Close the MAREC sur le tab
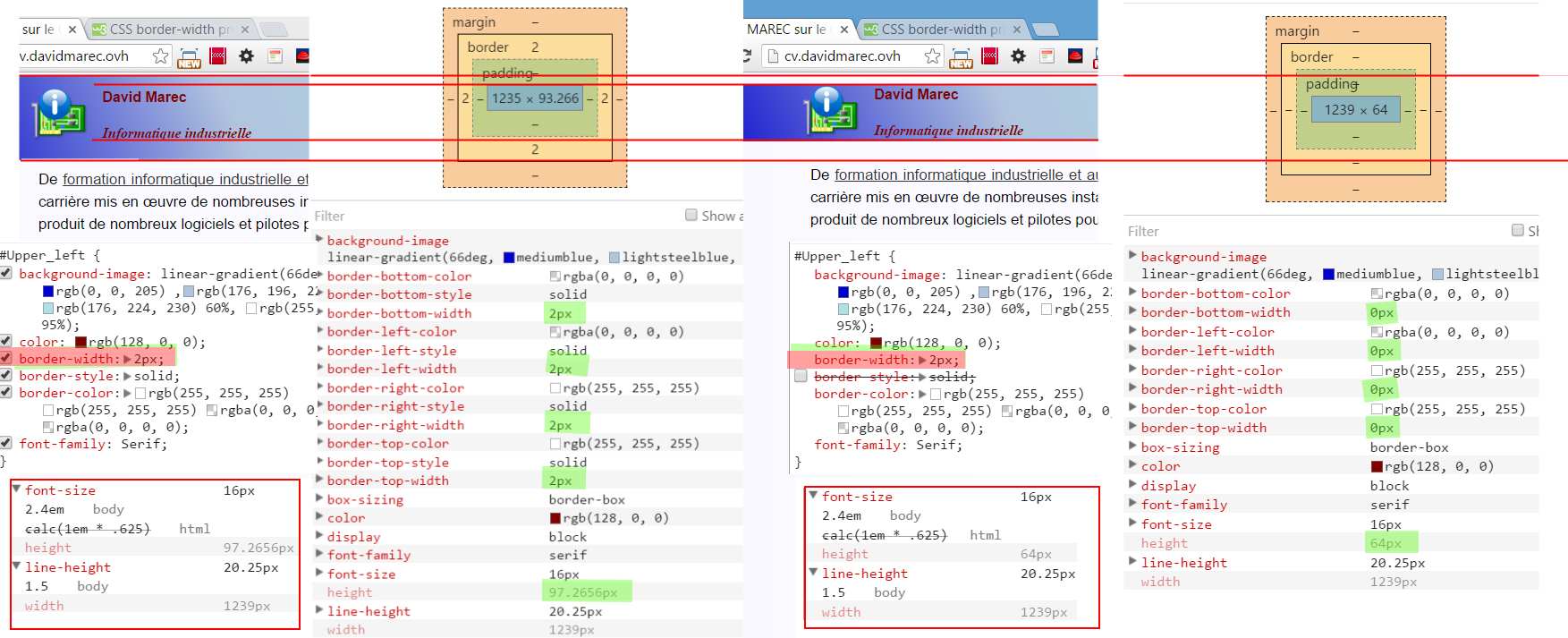The height and width of the screenshot is (638, 1568). point(843,30)
